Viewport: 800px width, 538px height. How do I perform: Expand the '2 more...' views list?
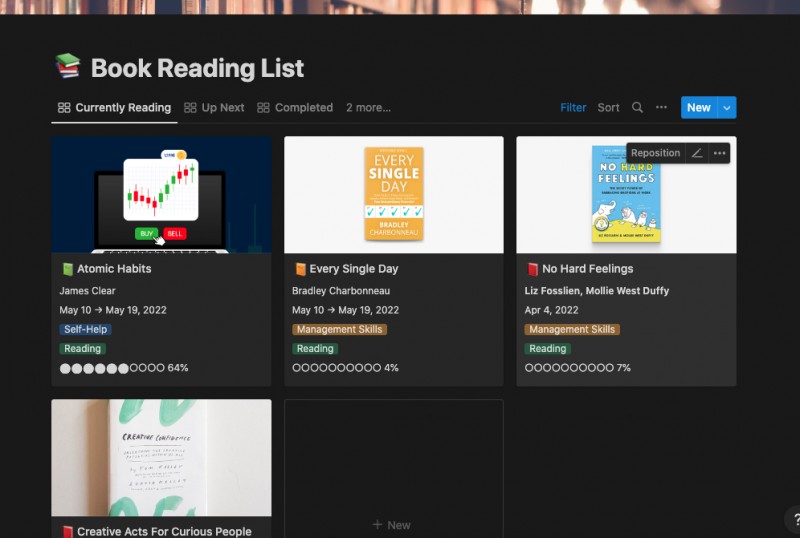click(368, 108)
